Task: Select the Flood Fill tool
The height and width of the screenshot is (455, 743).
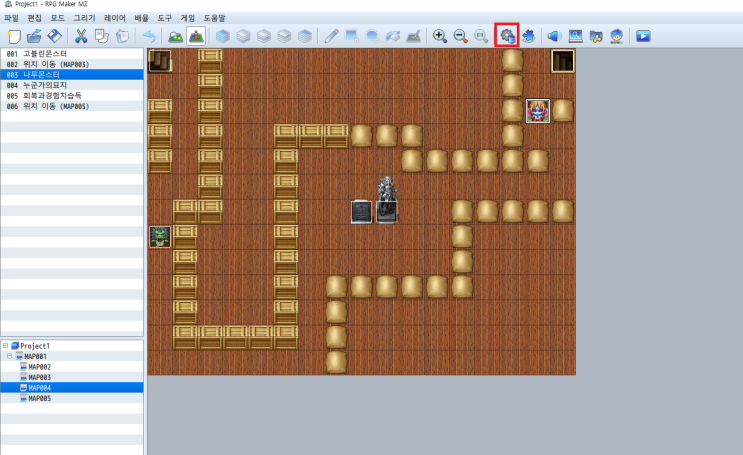Action: coord(393,36)
